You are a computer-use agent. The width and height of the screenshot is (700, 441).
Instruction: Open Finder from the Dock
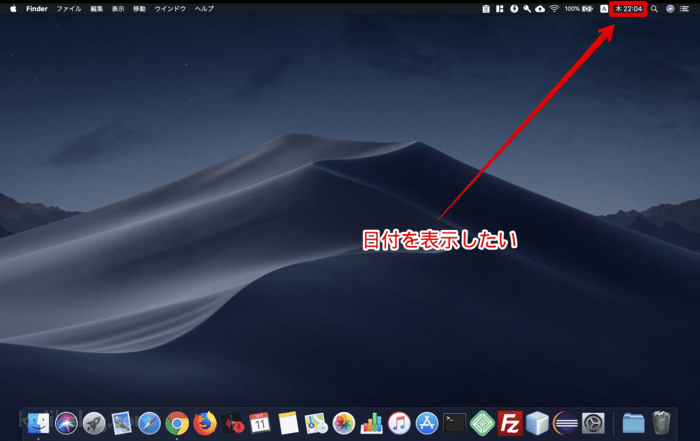38,423
